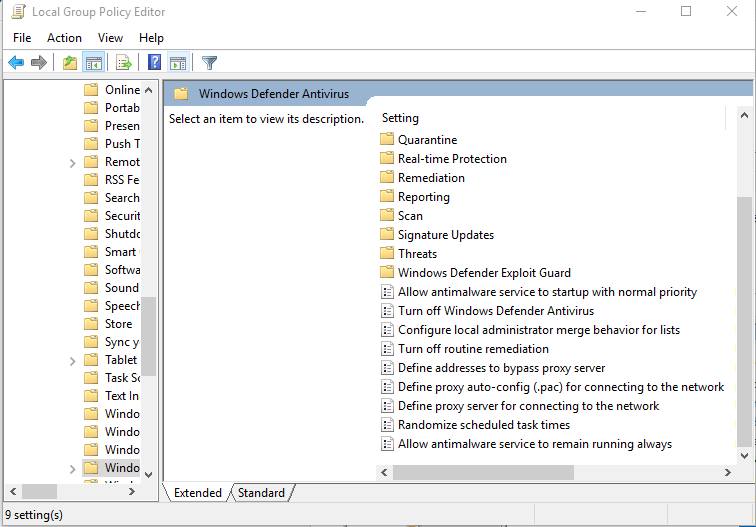Image resolution: width=756 pixels, height=527 pixels.
Task: Click the Forward arrow toolbar icon
Action: (x=39, y=63)
